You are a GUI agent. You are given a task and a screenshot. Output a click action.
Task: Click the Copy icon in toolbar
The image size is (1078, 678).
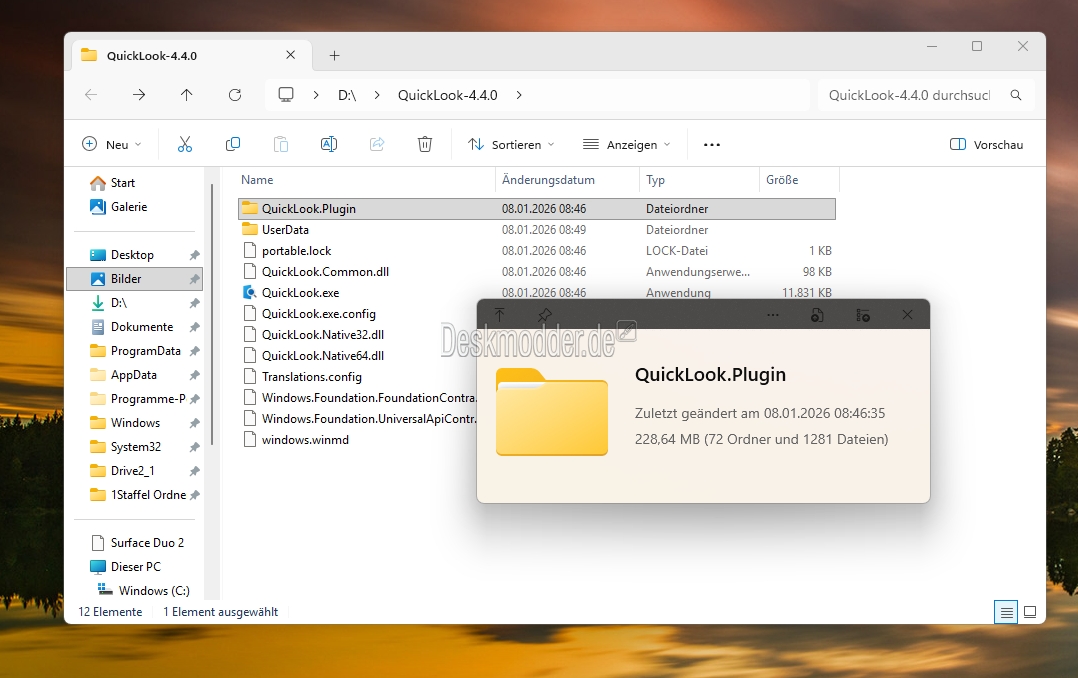pyautogui.click(x=233, y=145)
